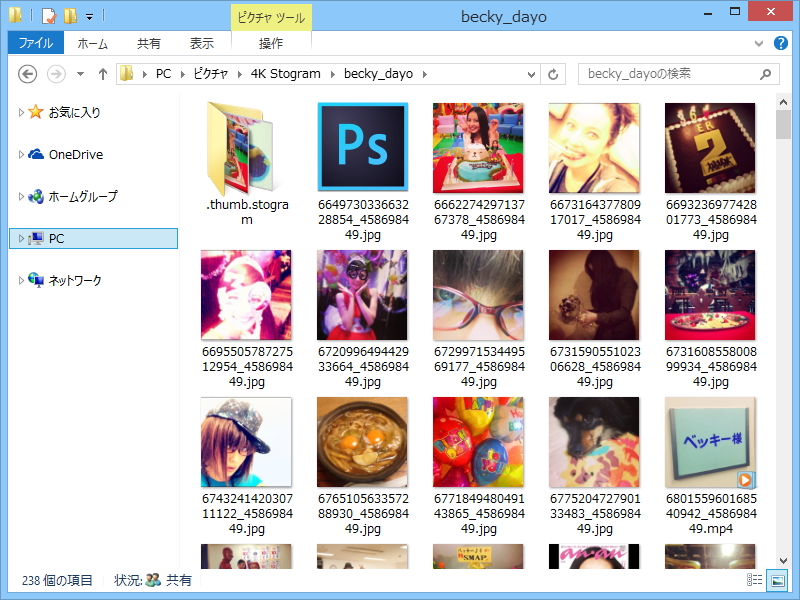Select the balloons photo 677184948049143865
This screenshot has height=600, width=800.
point(479,466)
